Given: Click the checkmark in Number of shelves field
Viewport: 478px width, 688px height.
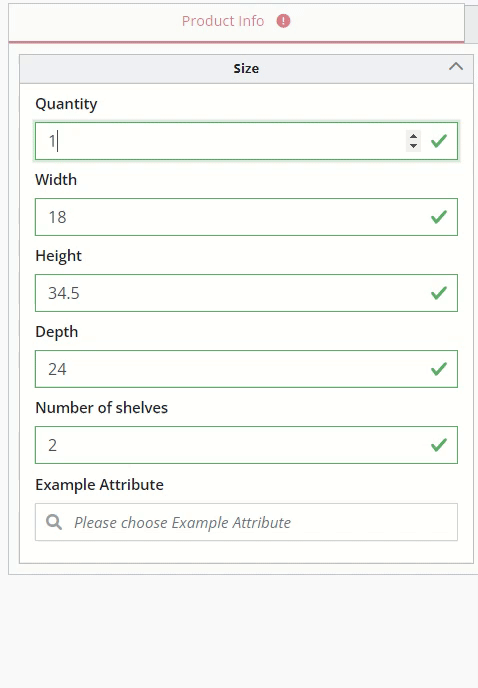Looking at the screenshot, I should pos(438,445).
